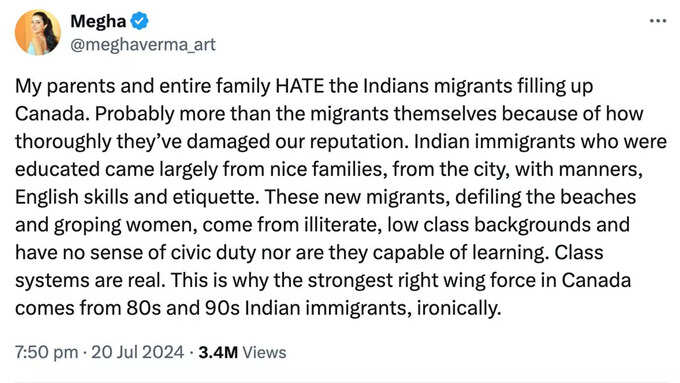Image resolution: width=680 pixels, height=383 pixels.
Task: Click the word 'Canada.' starting the second line
Action: tap(52, 114)
